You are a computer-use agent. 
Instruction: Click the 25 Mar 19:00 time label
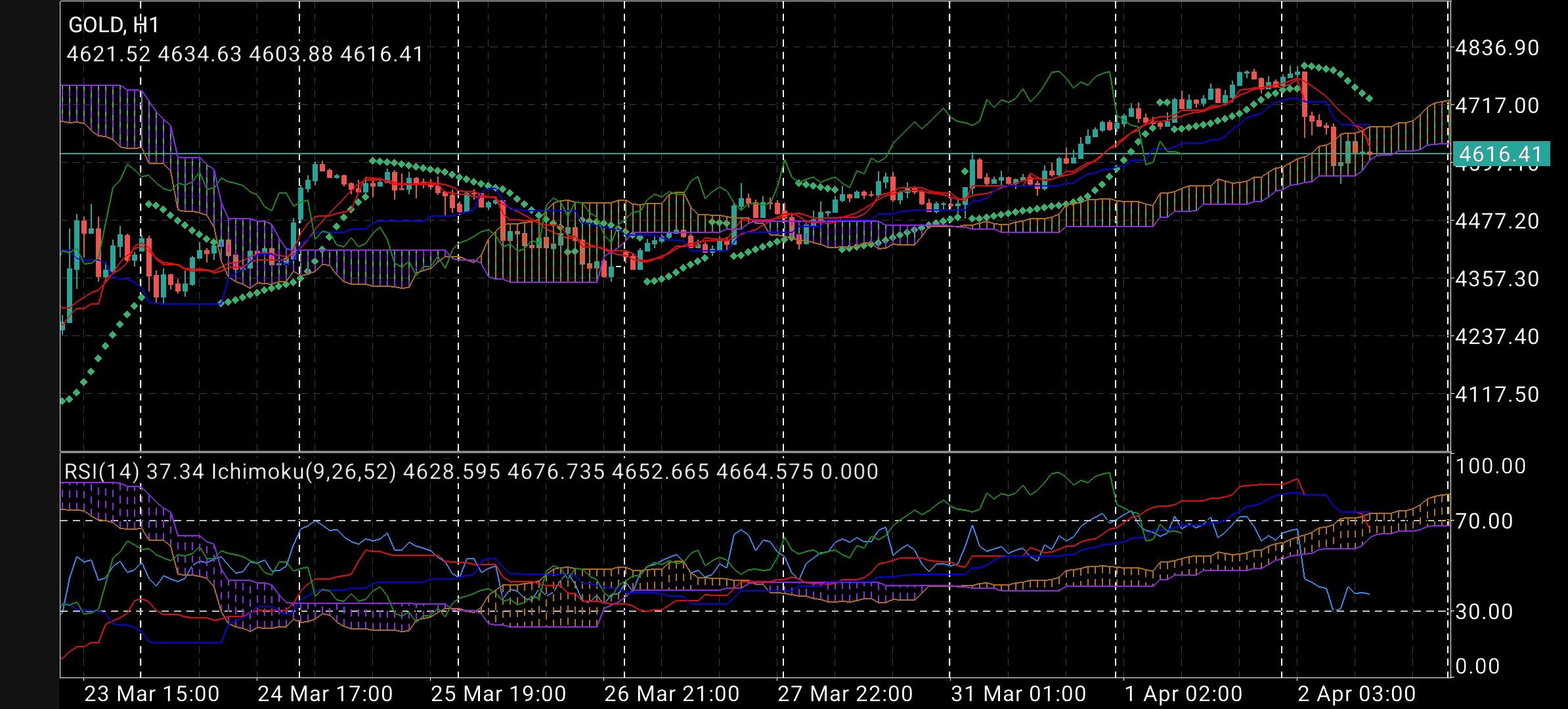pyautogui.click(x=499, y=694)
